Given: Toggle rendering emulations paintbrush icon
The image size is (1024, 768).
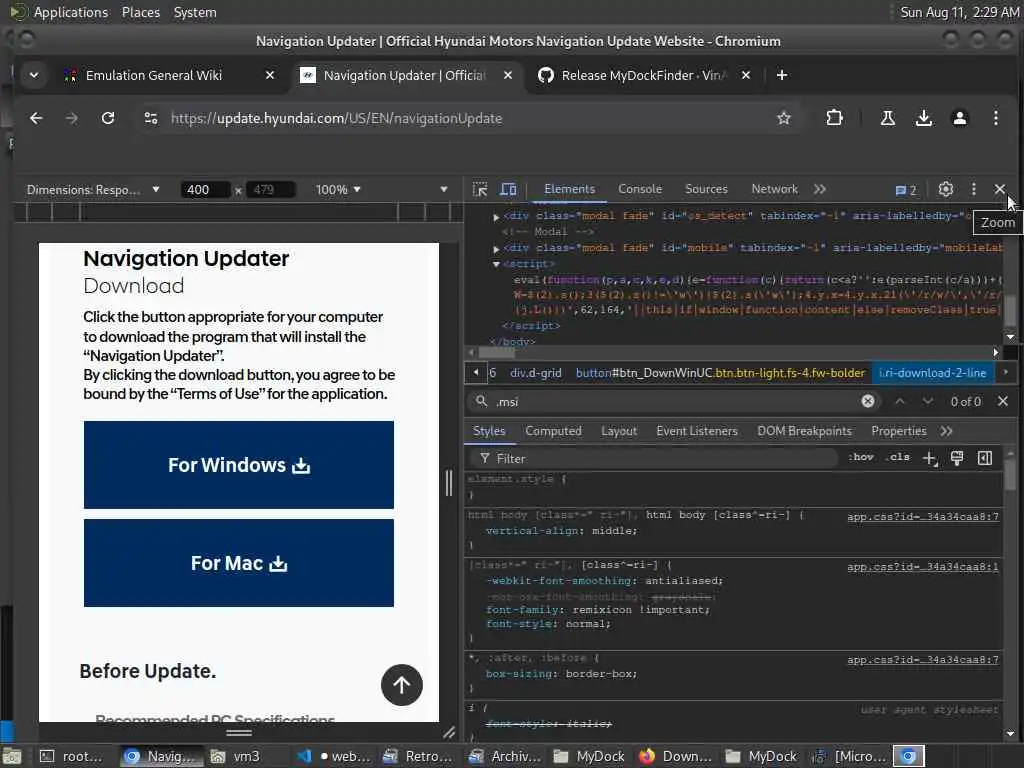Looking at the screenshot, I should pyautogui.click(x=957, y=458).
